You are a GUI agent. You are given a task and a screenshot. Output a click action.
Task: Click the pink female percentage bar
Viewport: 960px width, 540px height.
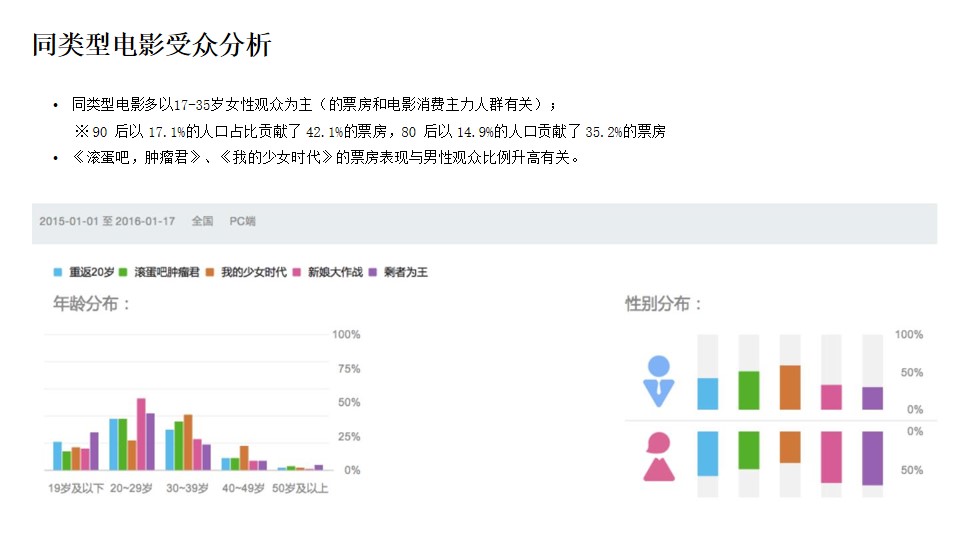click(x=831, y=457)
